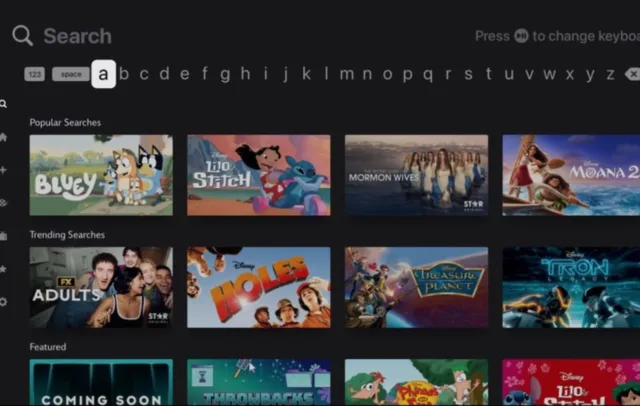This screenshot has height=406, width=640.
Task: Open the Moana 2 thumbnail
Action: (x=571, y=175)
